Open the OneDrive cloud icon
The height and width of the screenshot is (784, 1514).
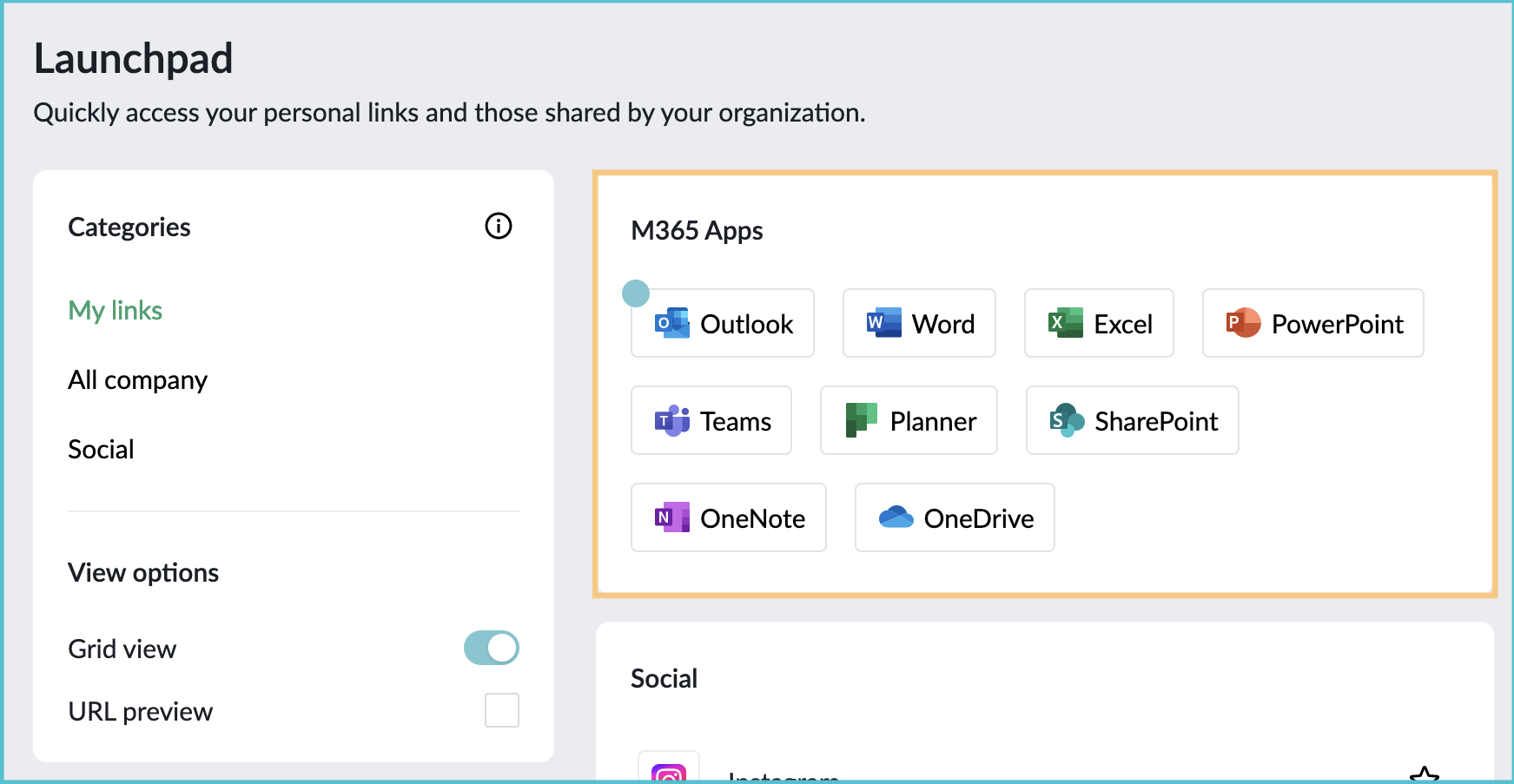click(x=896, y=518)
